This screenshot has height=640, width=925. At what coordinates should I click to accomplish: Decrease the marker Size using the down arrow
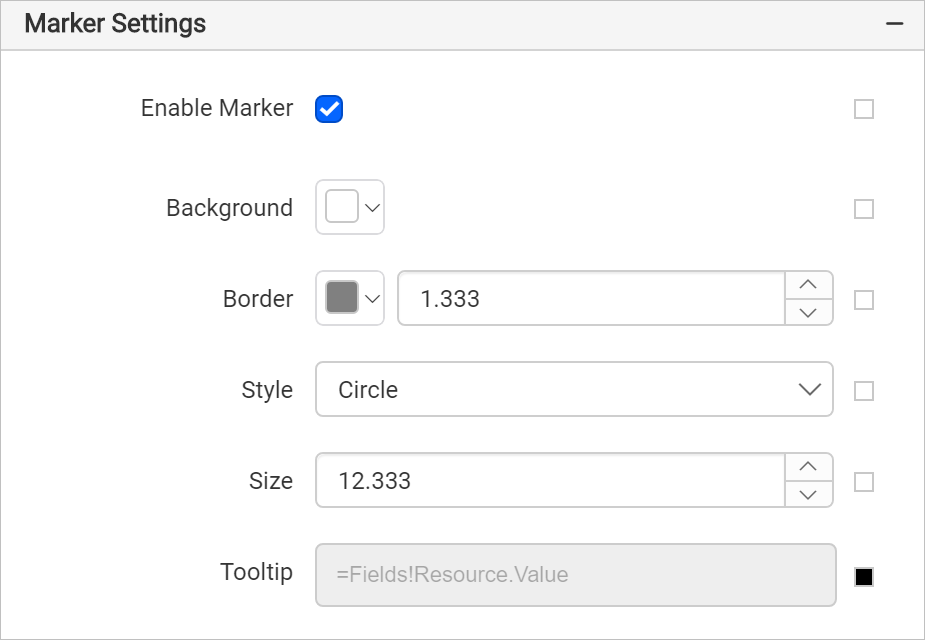[809, 494]
